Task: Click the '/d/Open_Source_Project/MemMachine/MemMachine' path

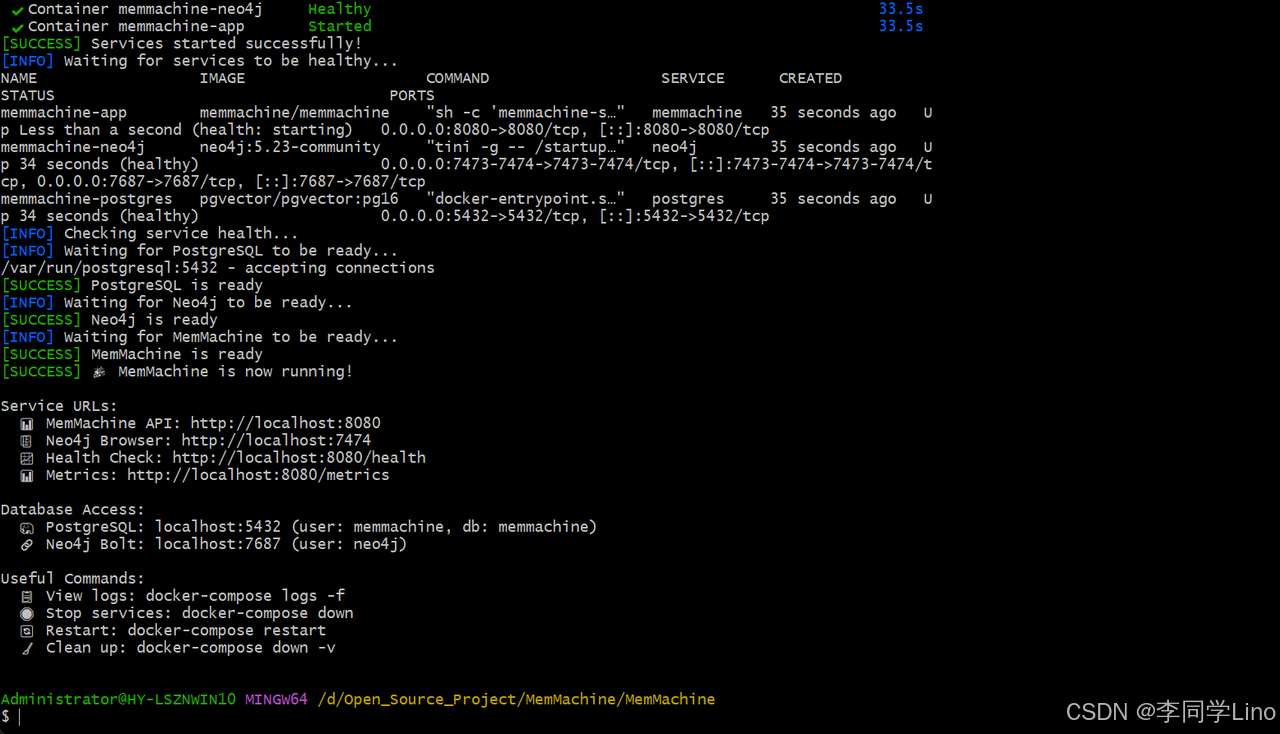Action: tap(517, 699)
